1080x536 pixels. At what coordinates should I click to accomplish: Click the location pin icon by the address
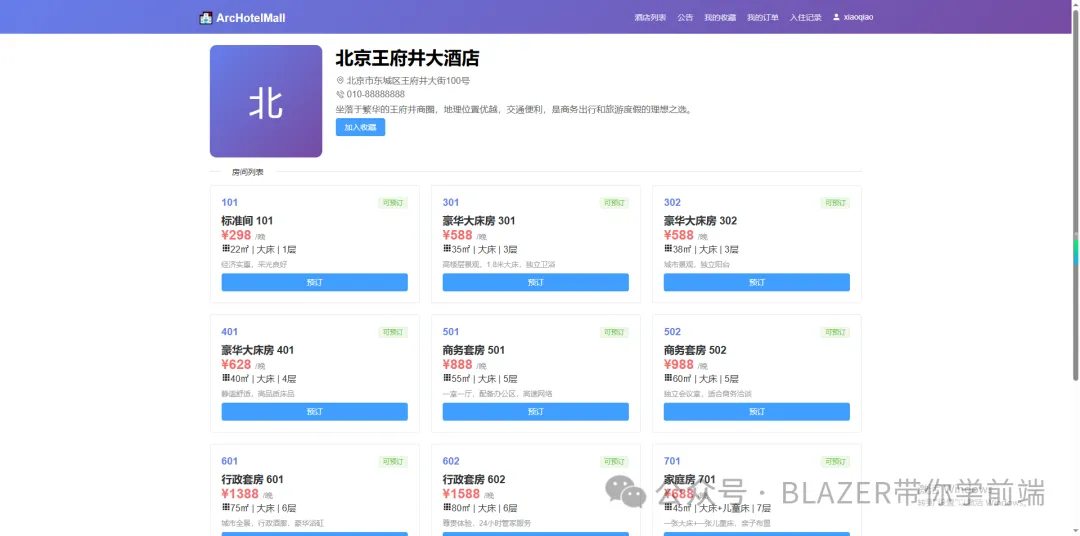coord(340,81)
